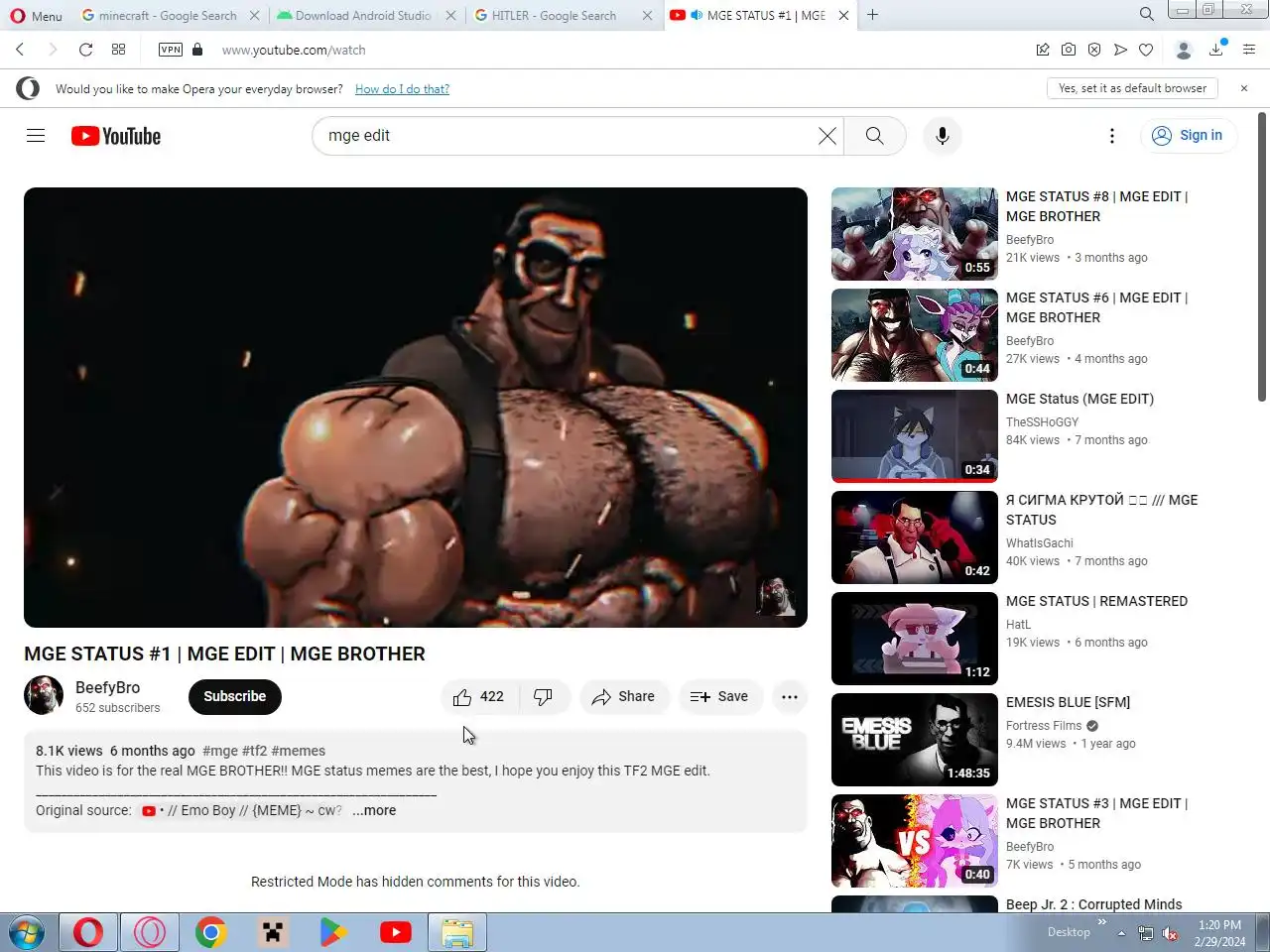Go to YouTube home via the logo
Image resolution: width=1270 pixels, height=952 pixels.
tap(116, 136)
